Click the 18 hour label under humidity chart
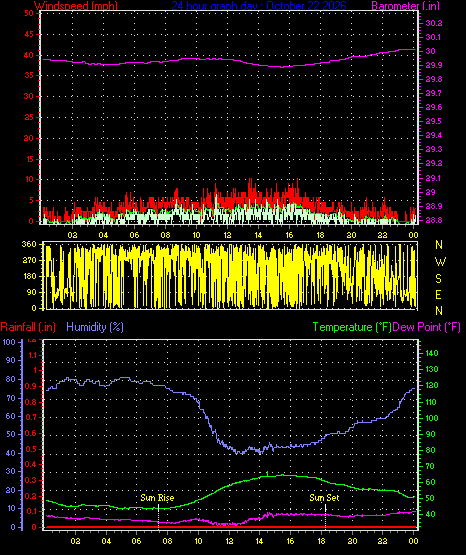The height and width of the screenshot is (555, 466). (322, 541)
